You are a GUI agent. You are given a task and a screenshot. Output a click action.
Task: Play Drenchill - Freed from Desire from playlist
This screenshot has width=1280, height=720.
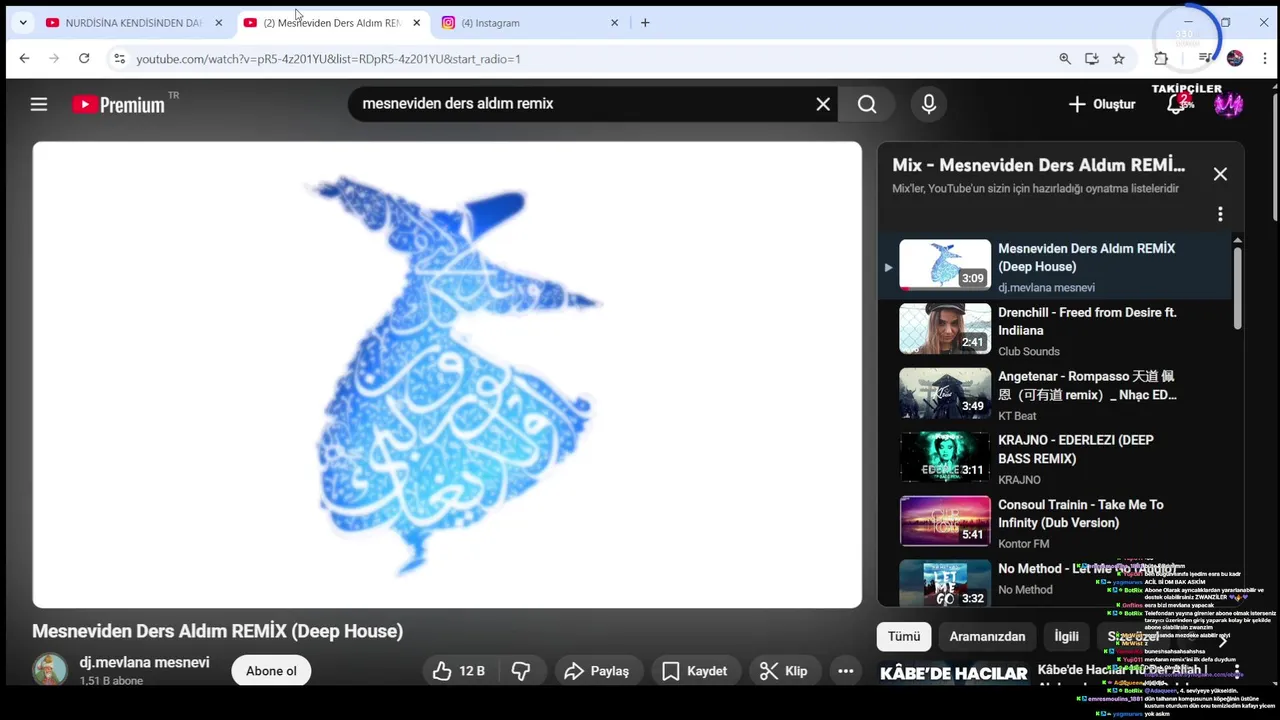1055,329
